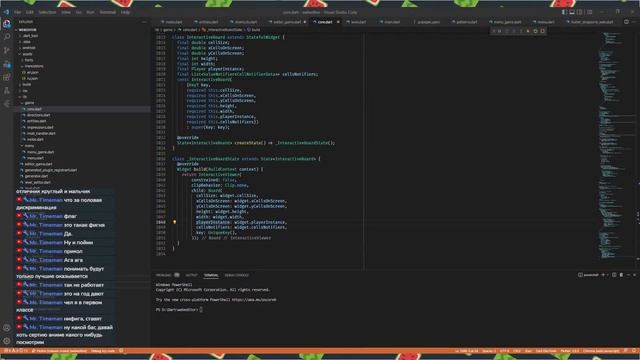Click the debug toolbar Pause button
This screenshot has width=640, height=360.
[500, 31]
